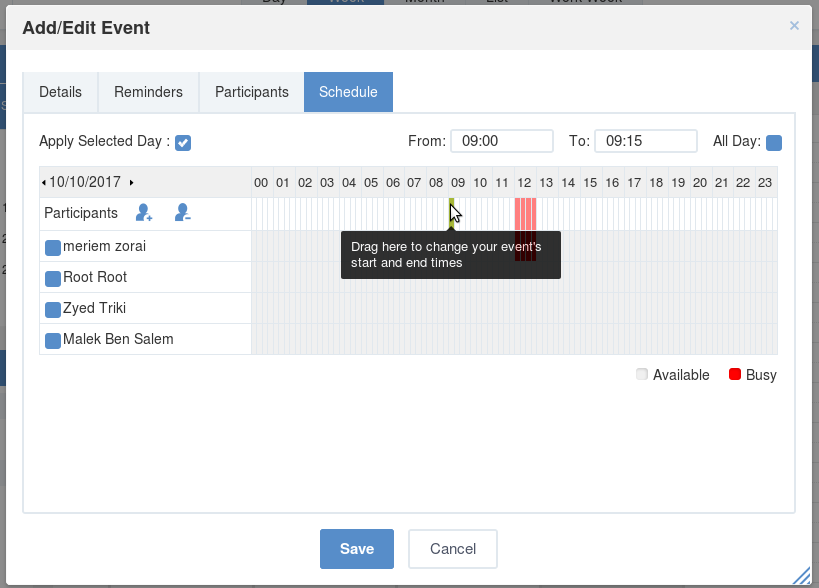Toggle Apply Selected Day checkbox
Screen dimensions: 819x588
pyautogui.click(x=183, y=143)
